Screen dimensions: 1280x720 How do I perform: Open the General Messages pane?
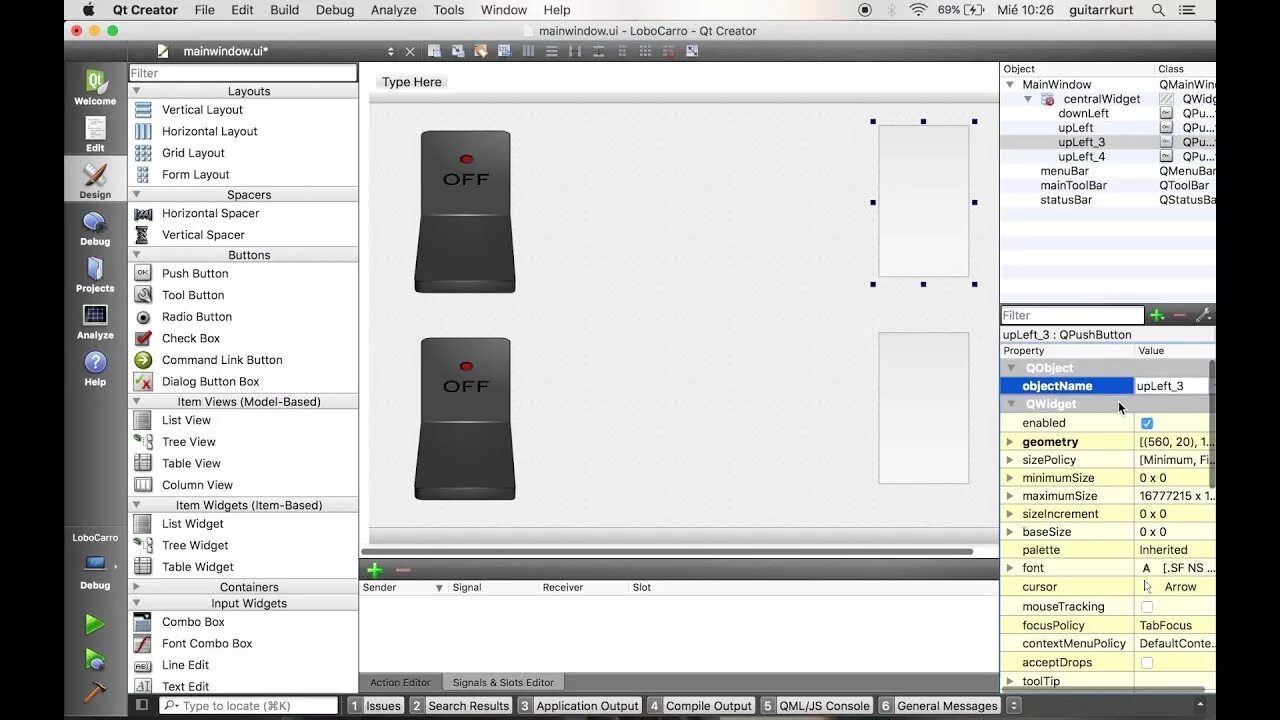940,706
